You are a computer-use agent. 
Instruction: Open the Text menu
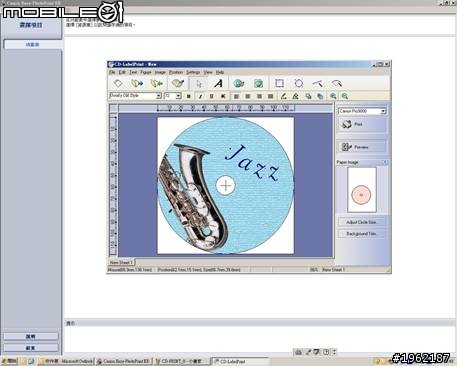click(133, 72)
